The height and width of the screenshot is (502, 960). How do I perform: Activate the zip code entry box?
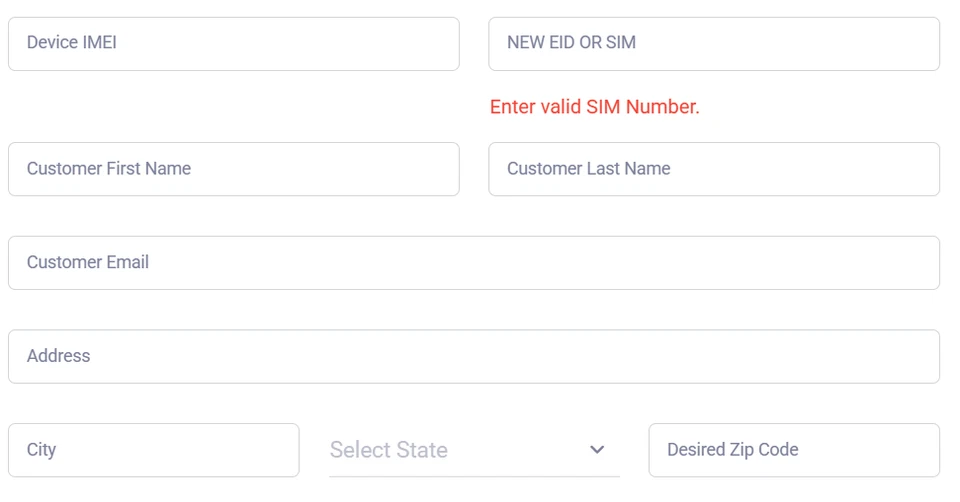point(793,450)
